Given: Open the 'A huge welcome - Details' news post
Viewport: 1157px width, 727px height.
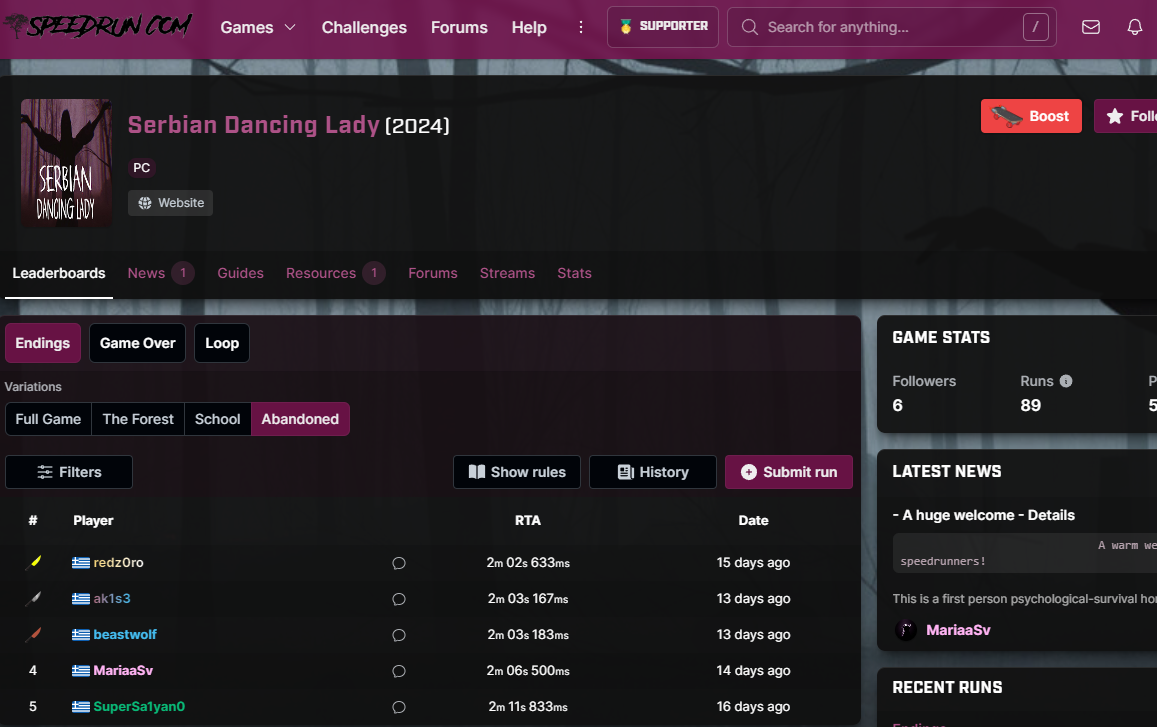Looking at the screenshot, I should 984,515.
